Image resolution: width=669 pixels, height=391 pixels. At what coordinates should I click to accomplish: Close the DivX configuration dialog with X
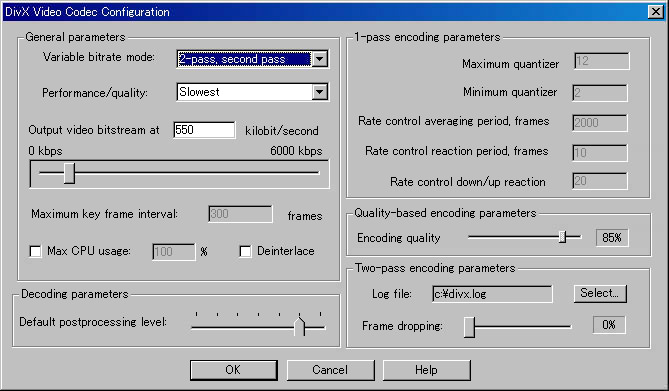coord(655,12)
